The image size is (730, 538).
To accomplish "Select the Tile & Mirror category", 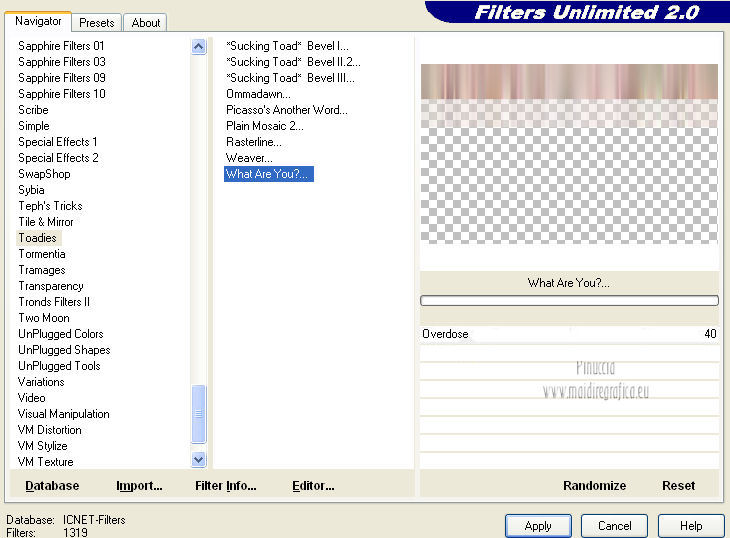I will (46, 222).
